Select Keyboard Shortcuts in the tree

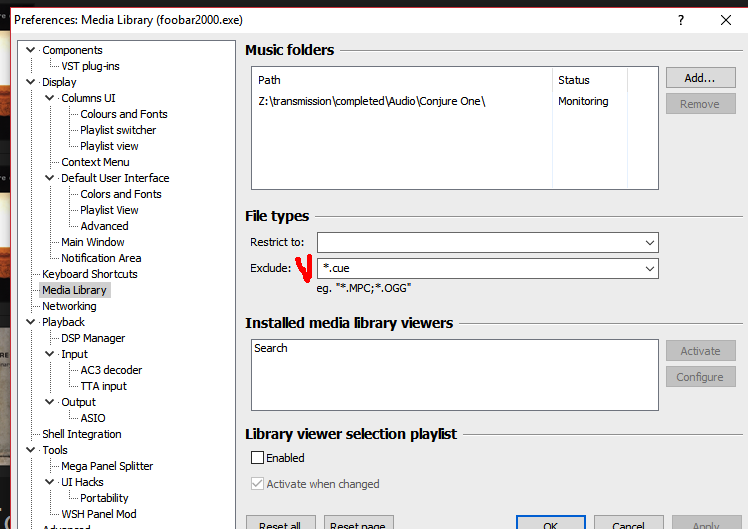pos(90,274)
